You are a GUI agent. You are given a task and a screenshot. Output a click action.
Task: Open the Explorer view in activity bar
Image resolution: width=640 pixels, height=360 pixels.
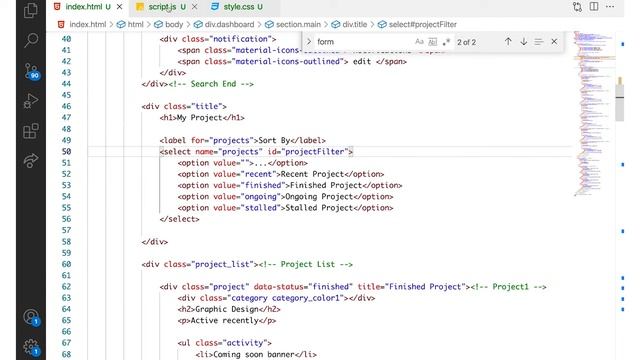pyautogui.click(x=31, y=10)
